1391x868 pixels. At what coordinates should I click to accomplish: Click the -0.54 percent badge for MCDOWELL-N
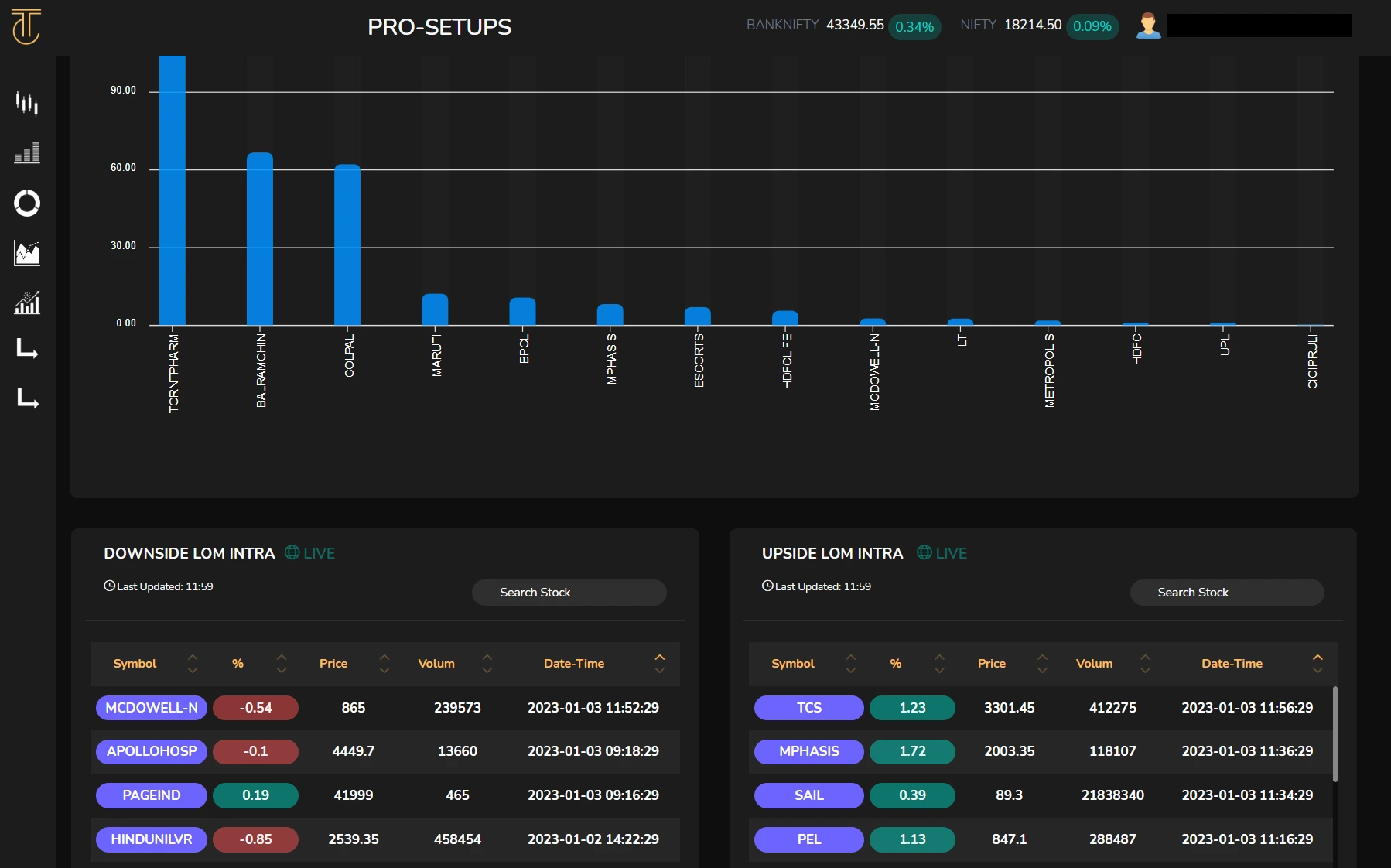coord(255,708)
